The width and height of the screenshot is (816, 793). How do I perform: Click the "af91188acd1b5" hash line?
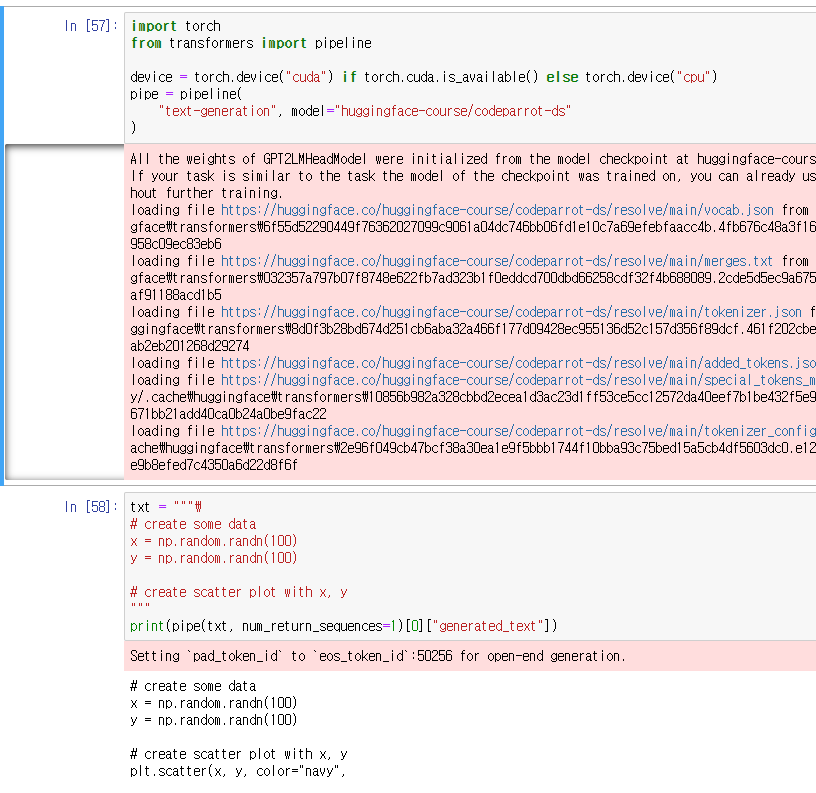[x=176, y=295]
